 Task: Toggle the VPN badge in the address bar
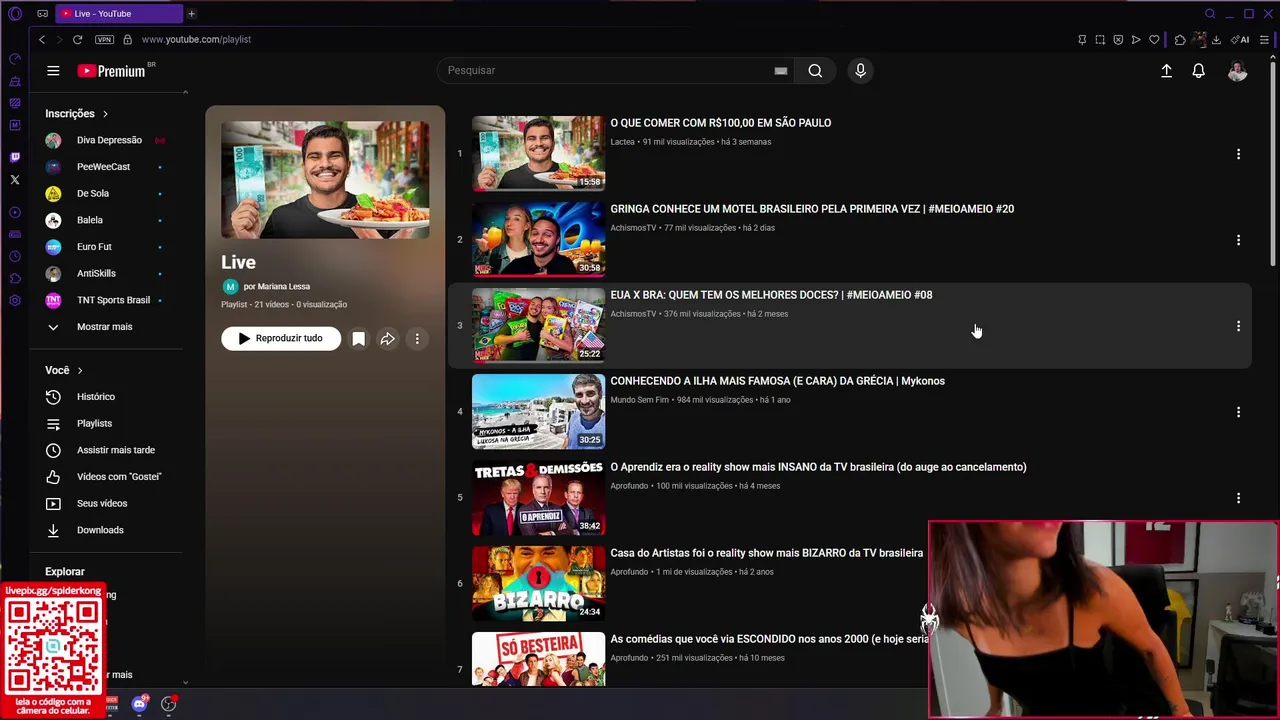point(104,39)
